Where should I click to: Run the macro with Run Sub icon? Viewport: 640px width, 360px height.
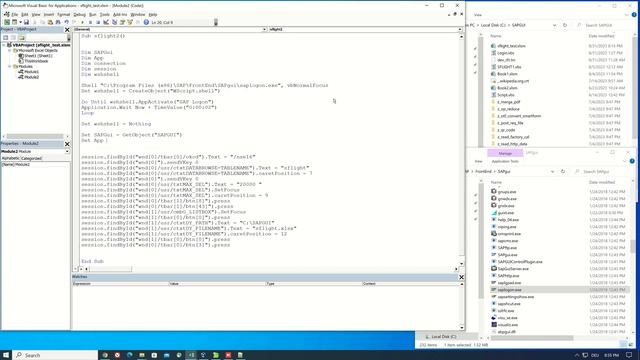click(82, 22)
